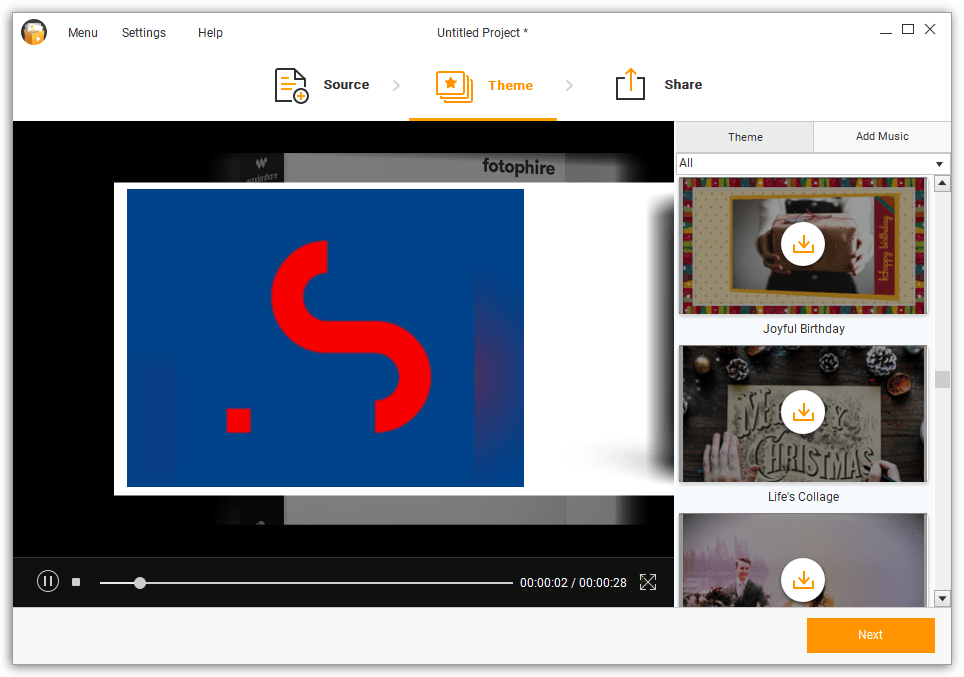
Task: Download the third wedding theme
Action: coord(802,580)
